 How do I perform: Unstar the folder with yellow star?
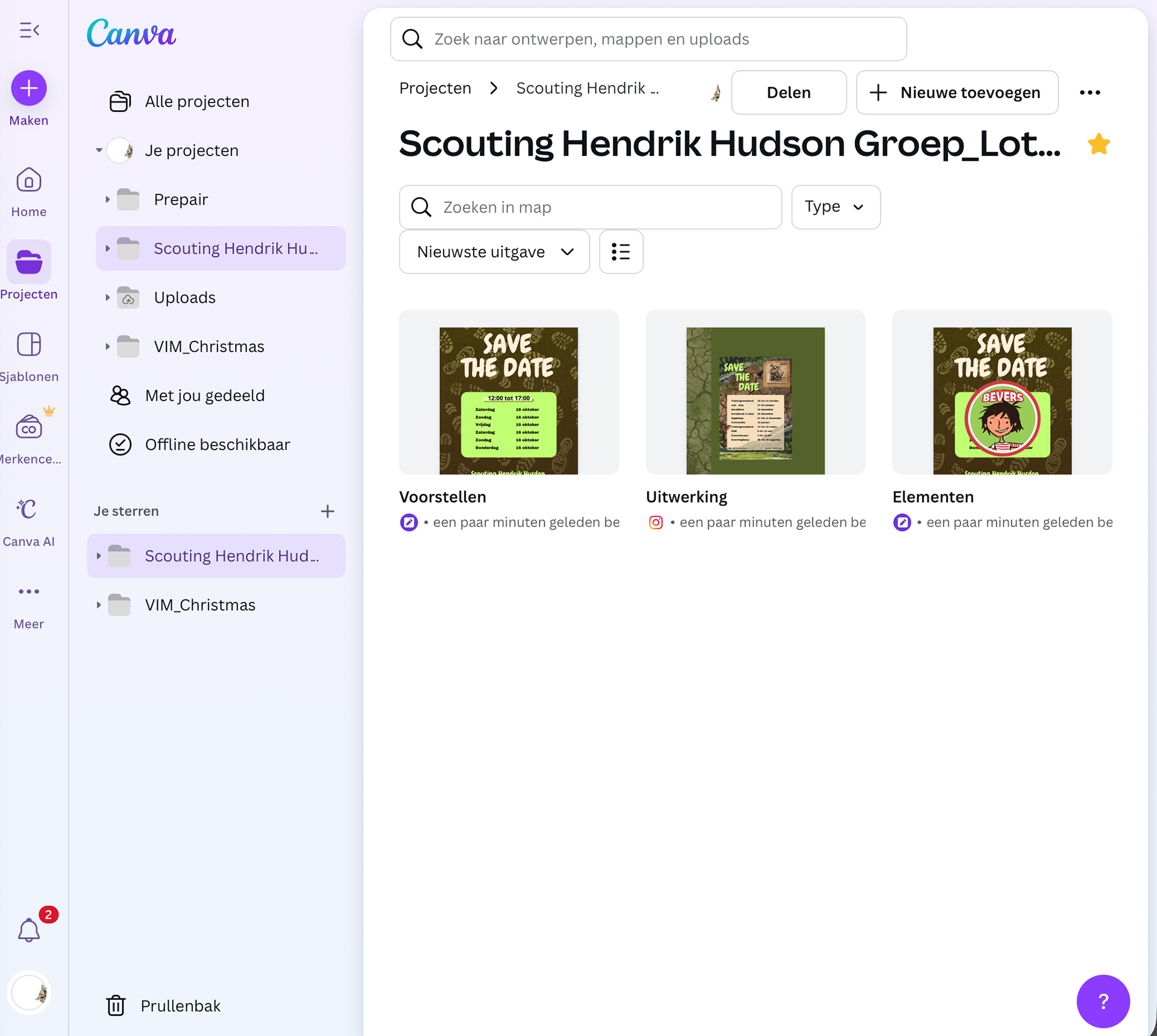(1099, 144)
